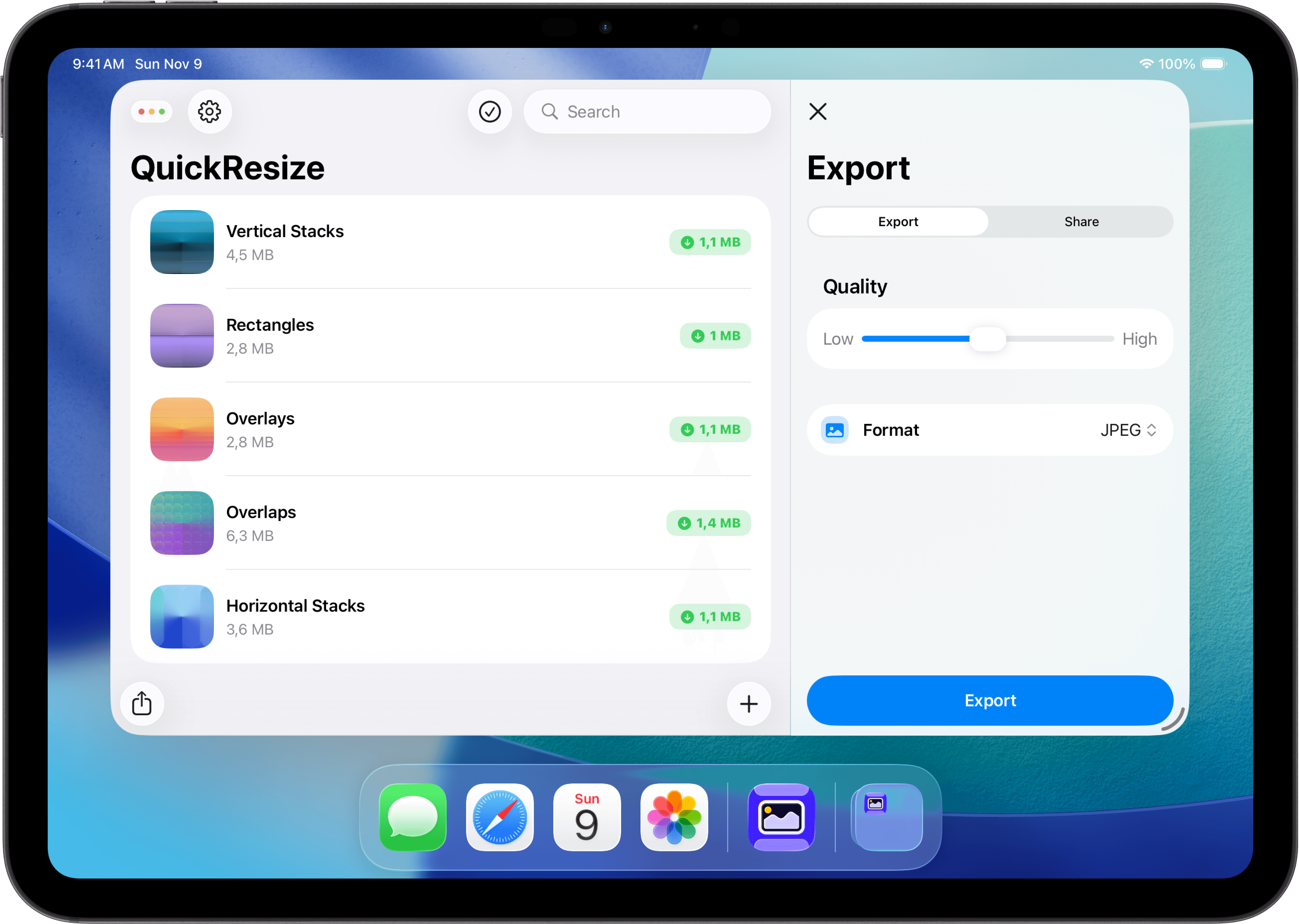1299x924 pixels.
Task: Open the settings gear icon
Action: [x=210, y=111]
